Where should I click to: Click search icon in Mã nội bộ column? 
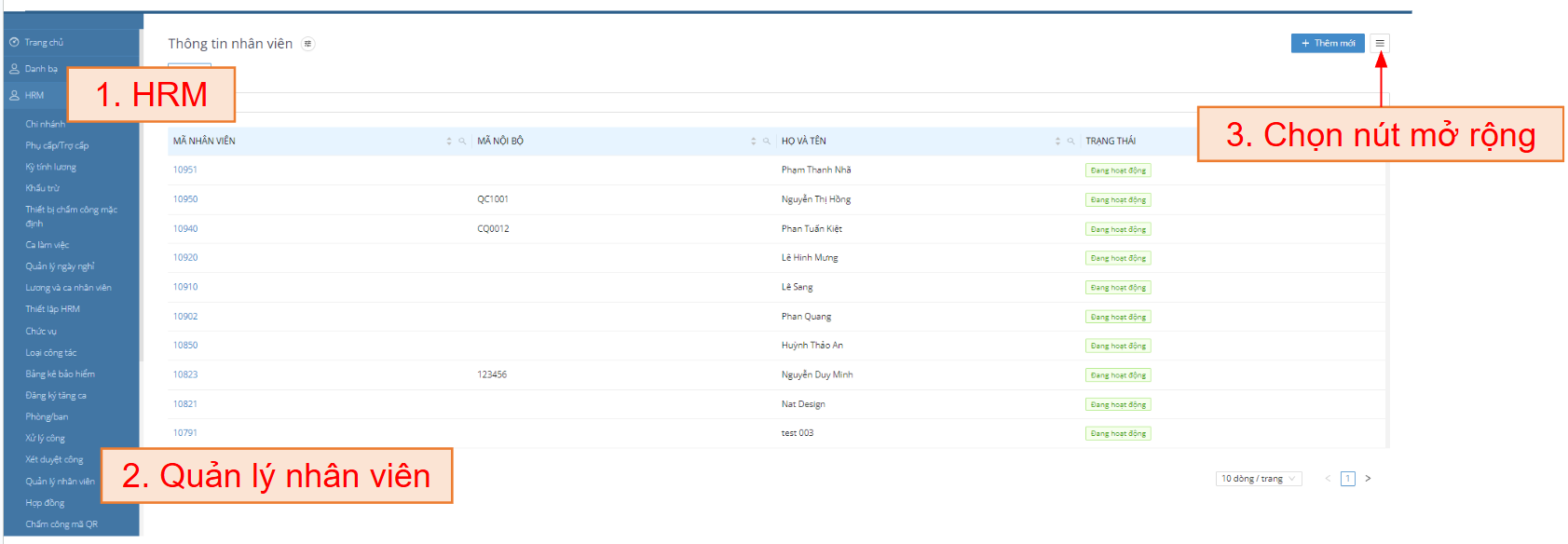click(767, 142)
